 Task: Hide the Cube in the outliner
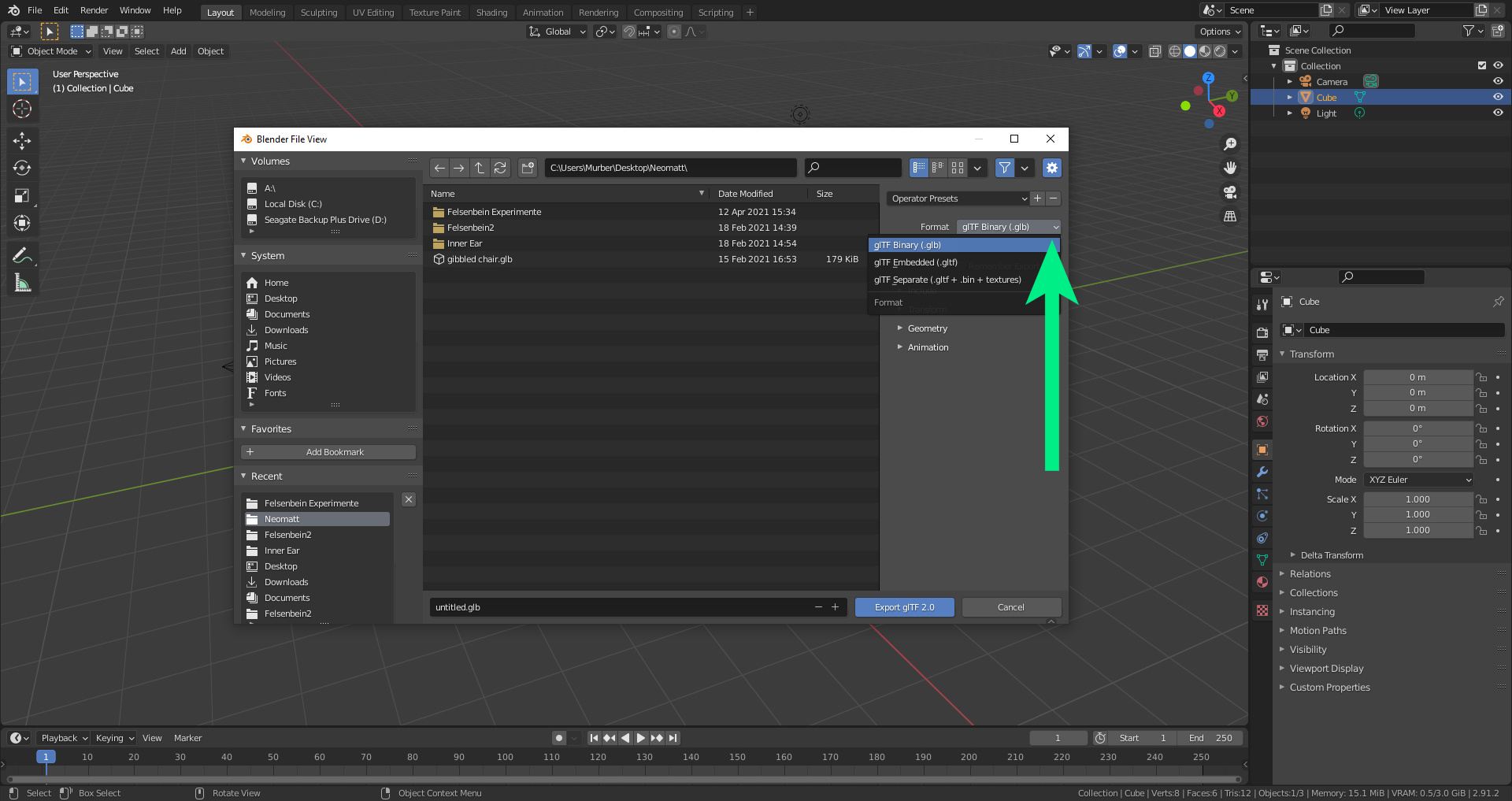click(1498, 98)
